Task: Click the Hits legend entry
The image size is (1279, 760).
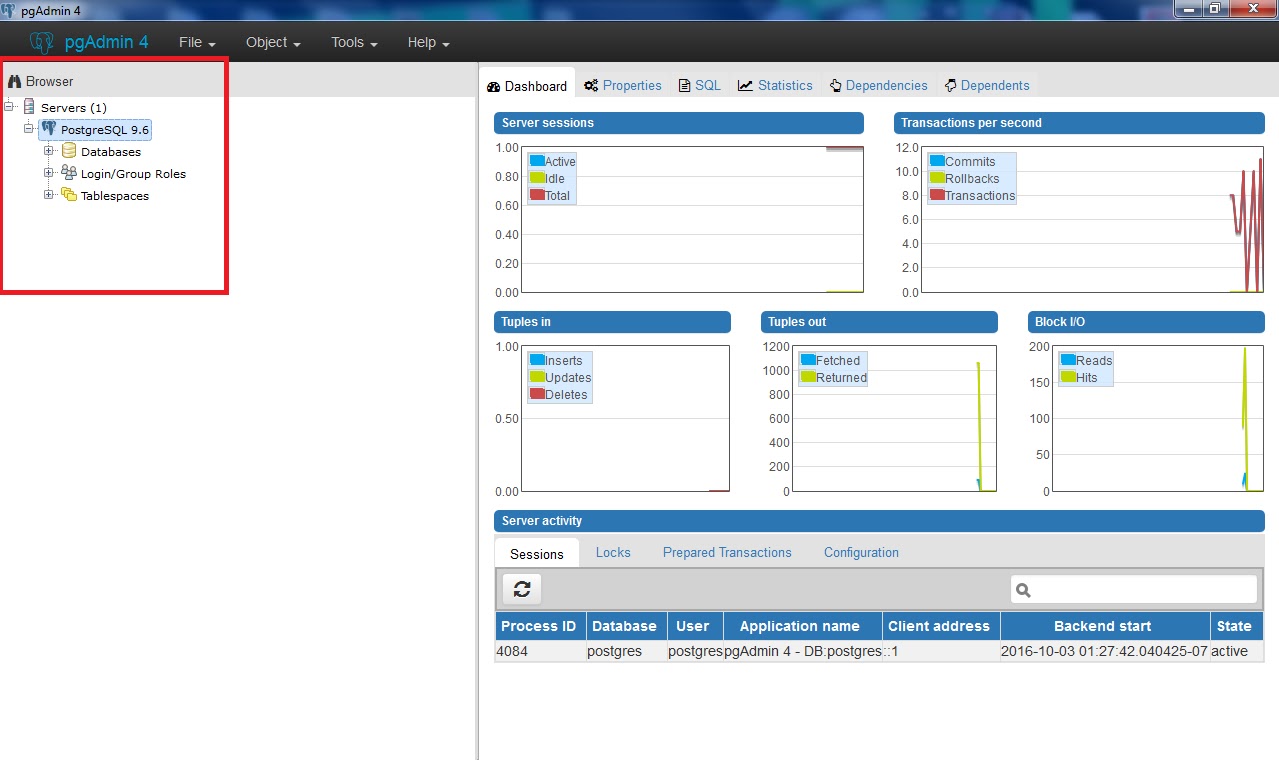Action: 1078,377
